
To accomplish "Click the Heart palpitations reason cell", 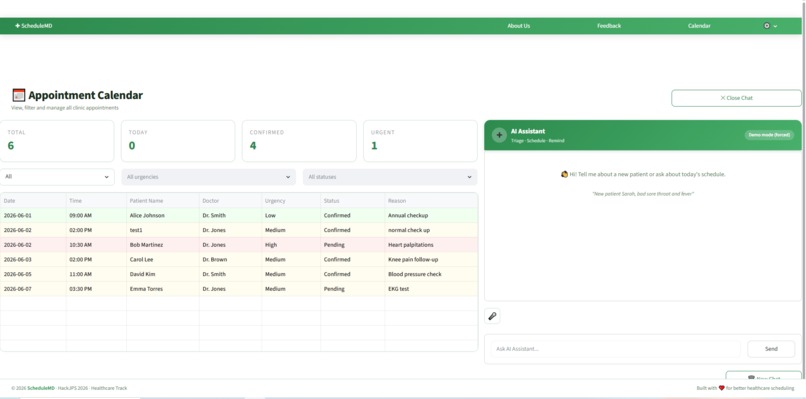I will 431,245.
